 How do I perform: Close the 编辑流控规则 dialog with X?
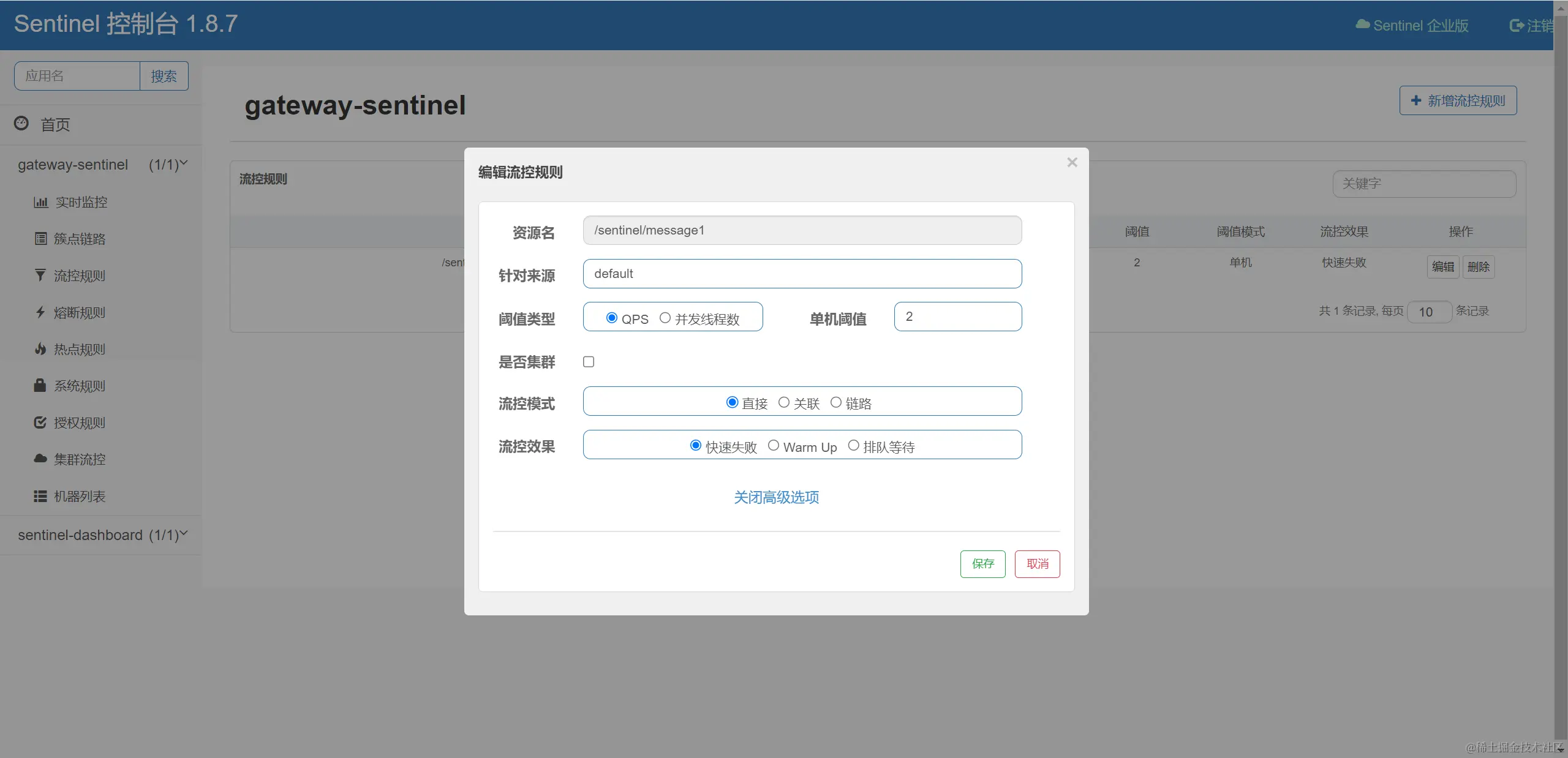pos(1072,162)
